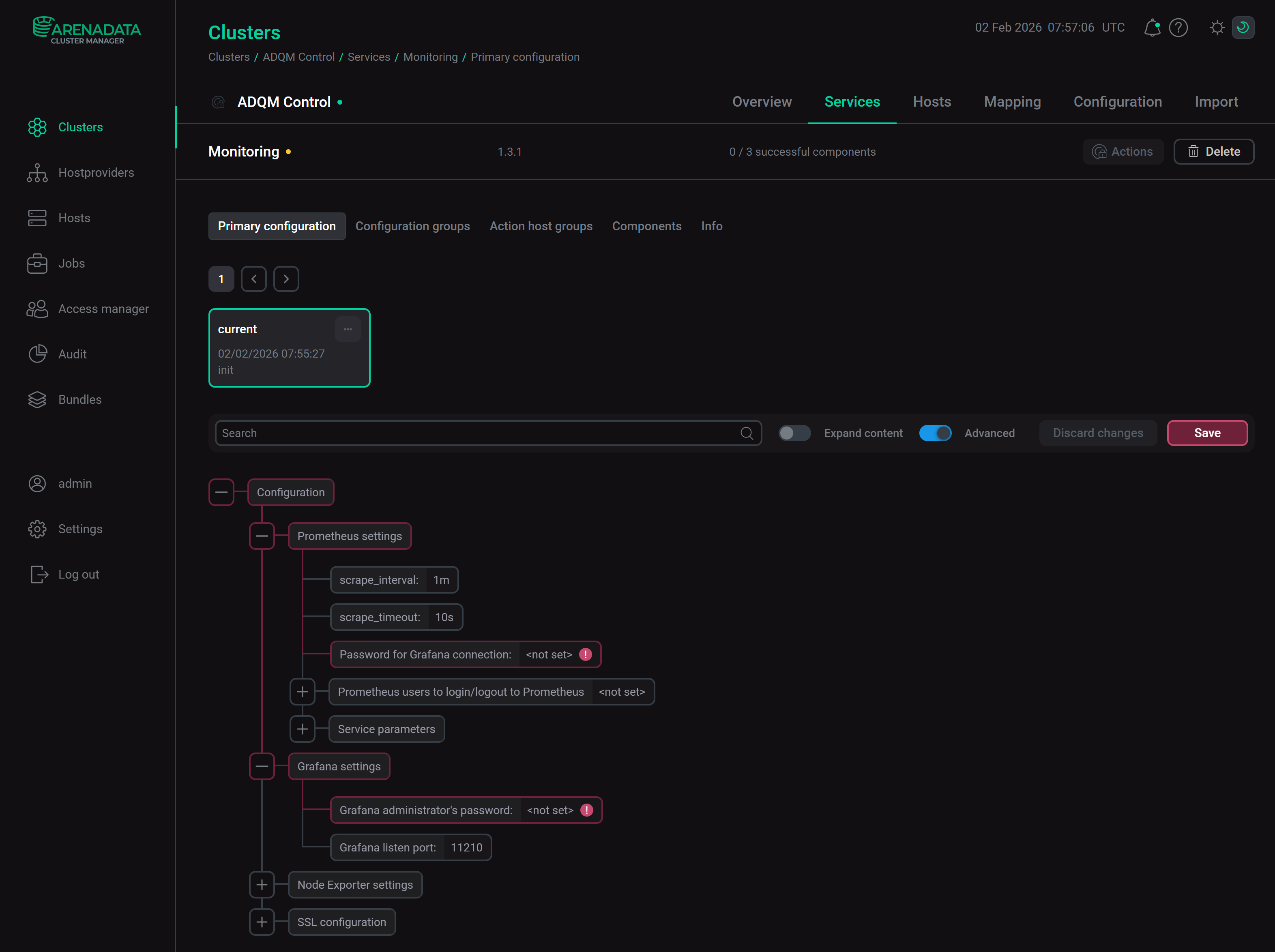Open the Configuration groups tab
1275x952 pixels.
tap(413, 226)
